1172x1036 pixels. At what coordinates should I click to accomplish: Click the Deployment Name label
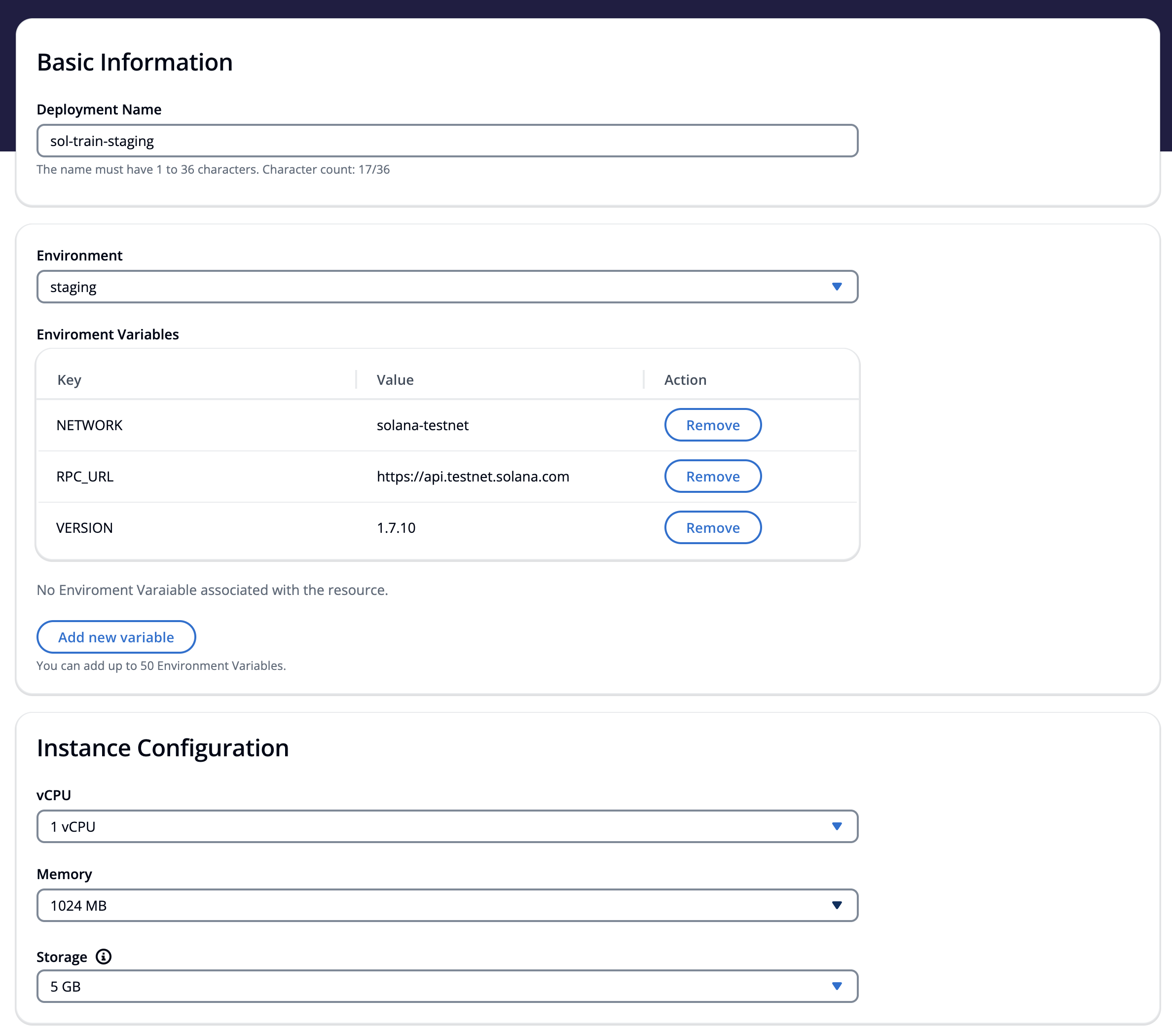[x=99, y=110]
